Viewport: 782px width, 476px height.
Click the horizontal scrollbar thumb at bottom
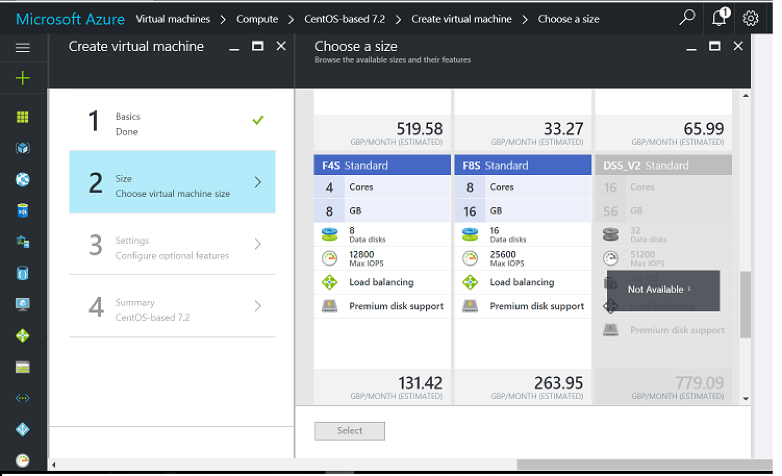644,465
